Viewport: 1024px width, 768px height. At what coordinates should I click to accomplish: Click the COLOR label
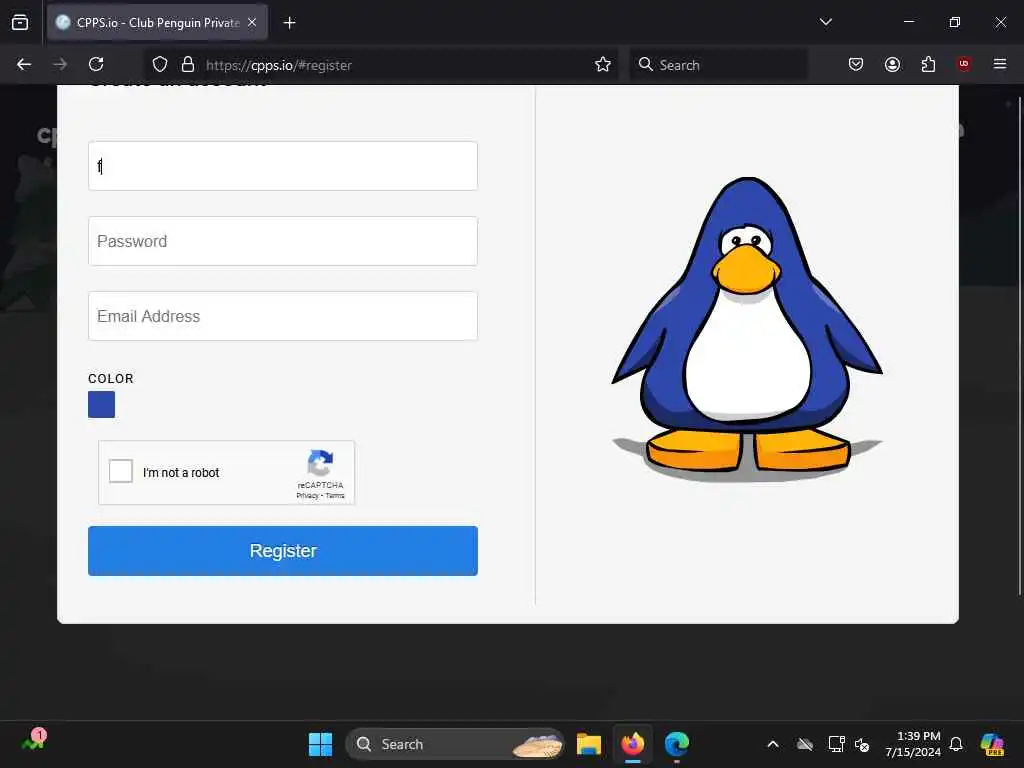coord(110,379)
